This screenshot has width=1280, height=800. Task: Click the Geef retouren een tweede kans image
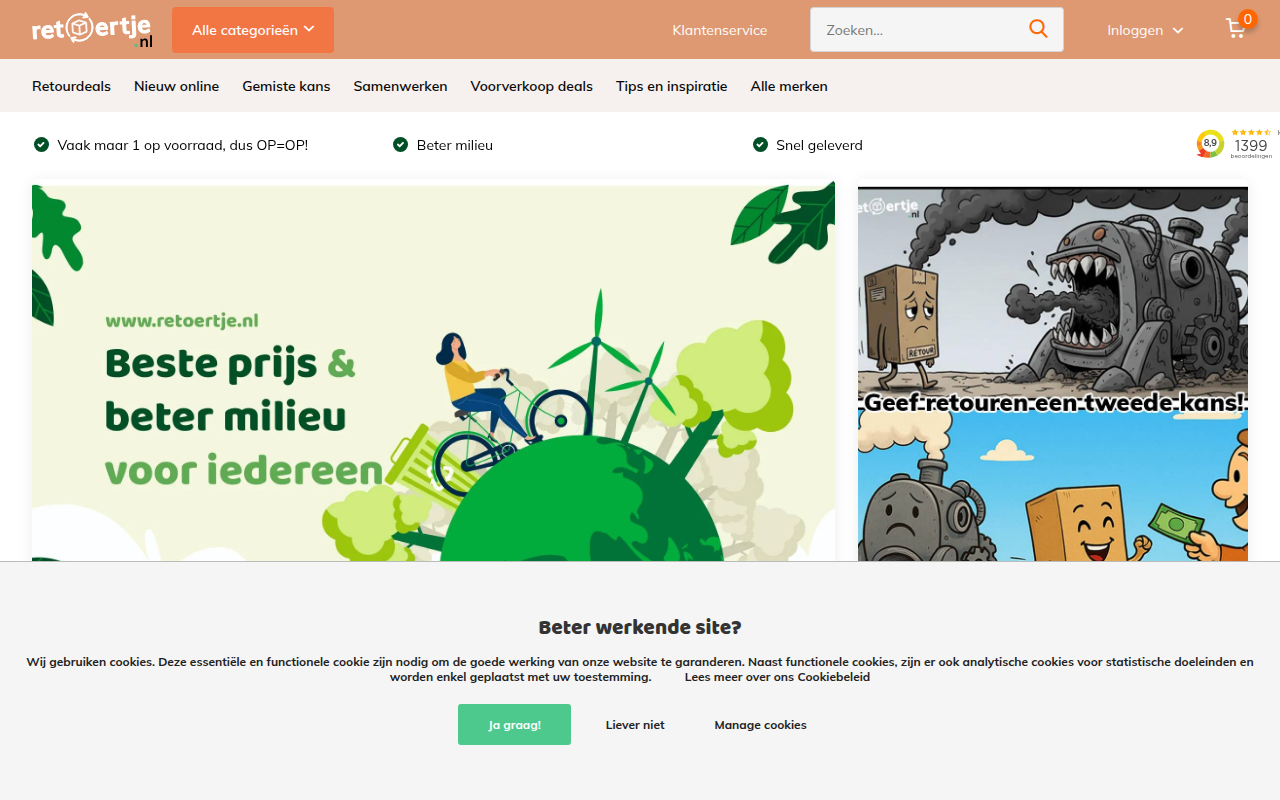(1053, 371)
